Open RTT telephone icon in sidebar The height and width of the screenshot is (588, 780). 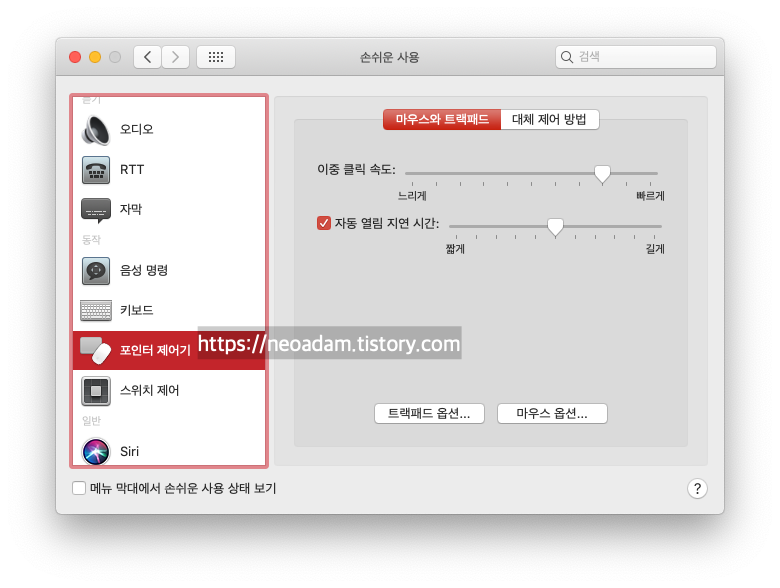click(96, 170)
